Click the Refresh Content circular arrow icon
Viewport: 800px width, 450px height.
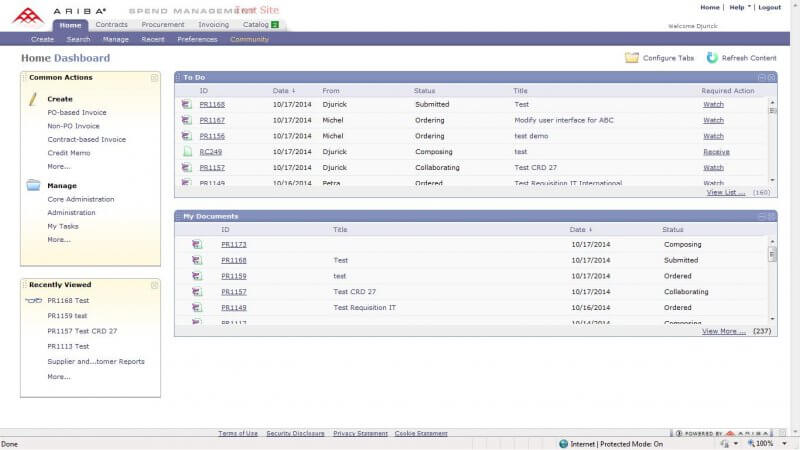point(712,58)
